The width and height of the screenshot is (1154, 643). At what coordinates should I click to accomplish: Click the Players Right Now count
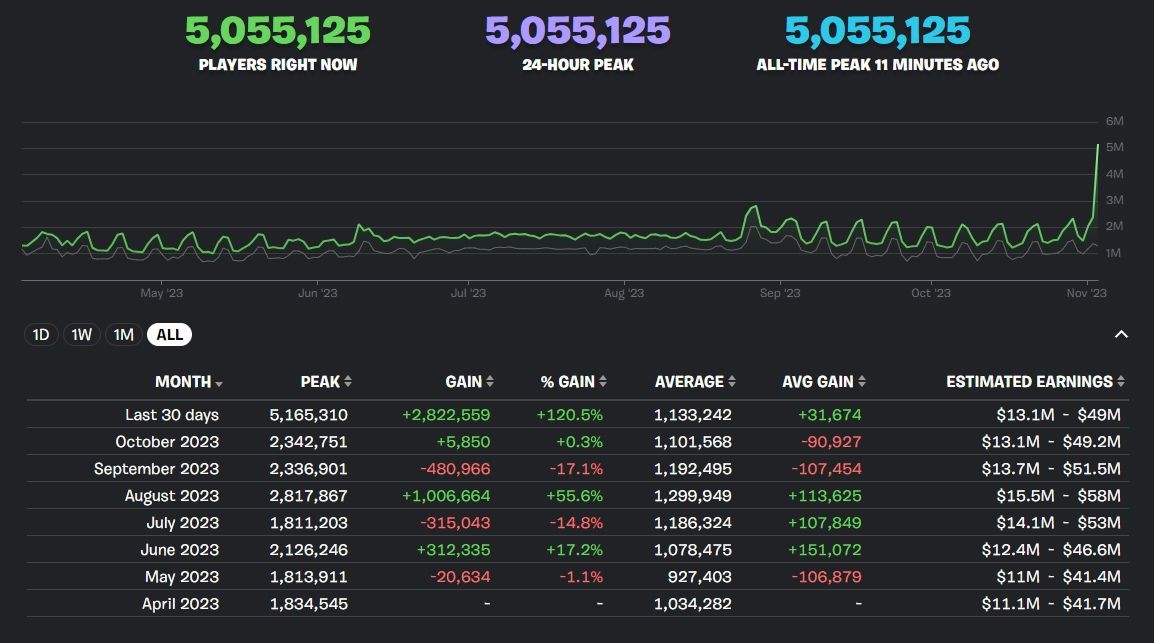tap(277, 31)
